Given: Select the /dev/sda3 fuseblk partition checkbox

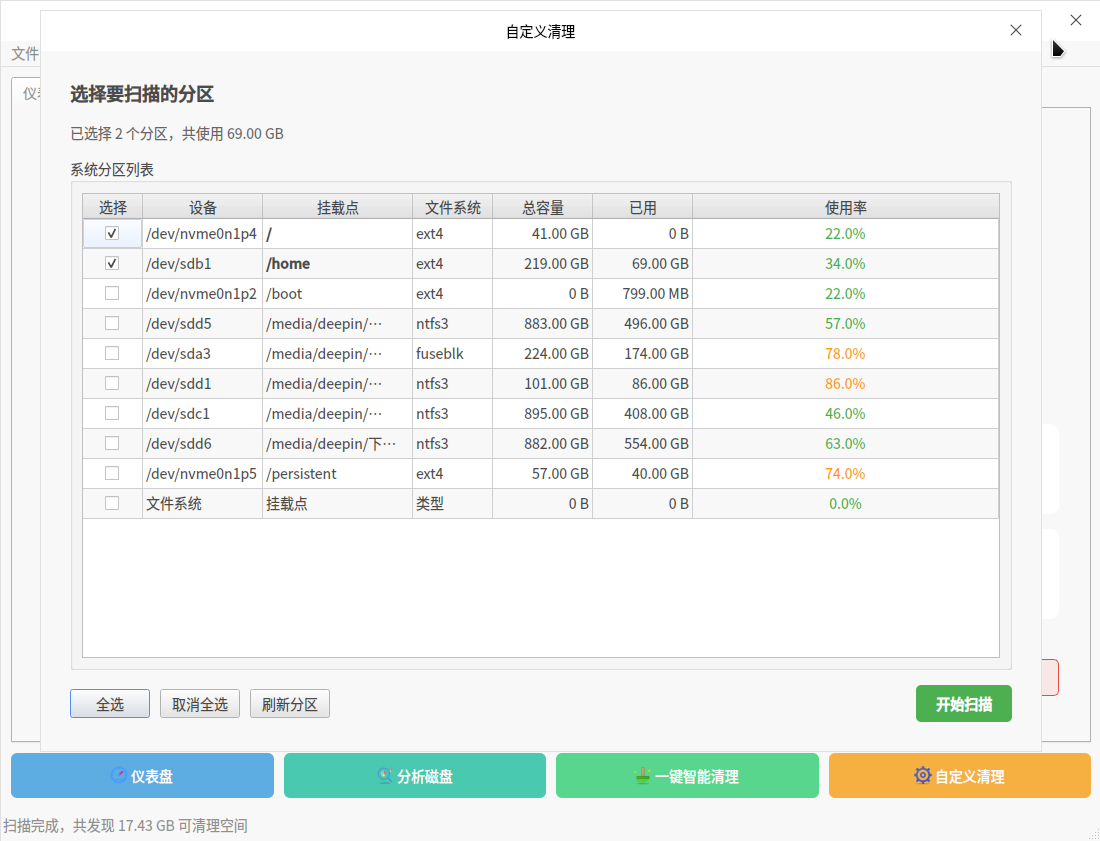Looking at the screenshot, I should [112, 353].
